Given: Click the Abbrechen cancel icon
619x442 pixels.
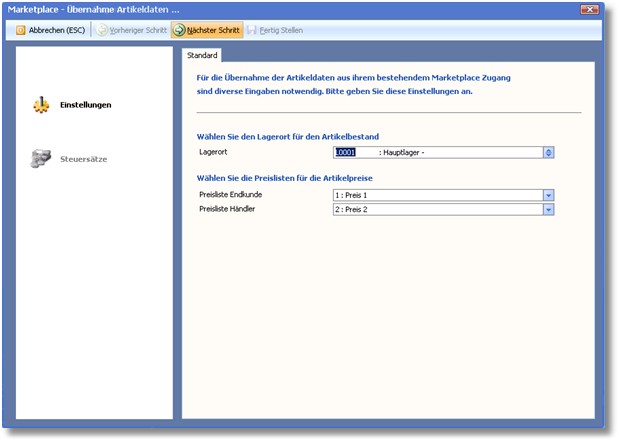Looking at the screenshot, I should (21, 30).
